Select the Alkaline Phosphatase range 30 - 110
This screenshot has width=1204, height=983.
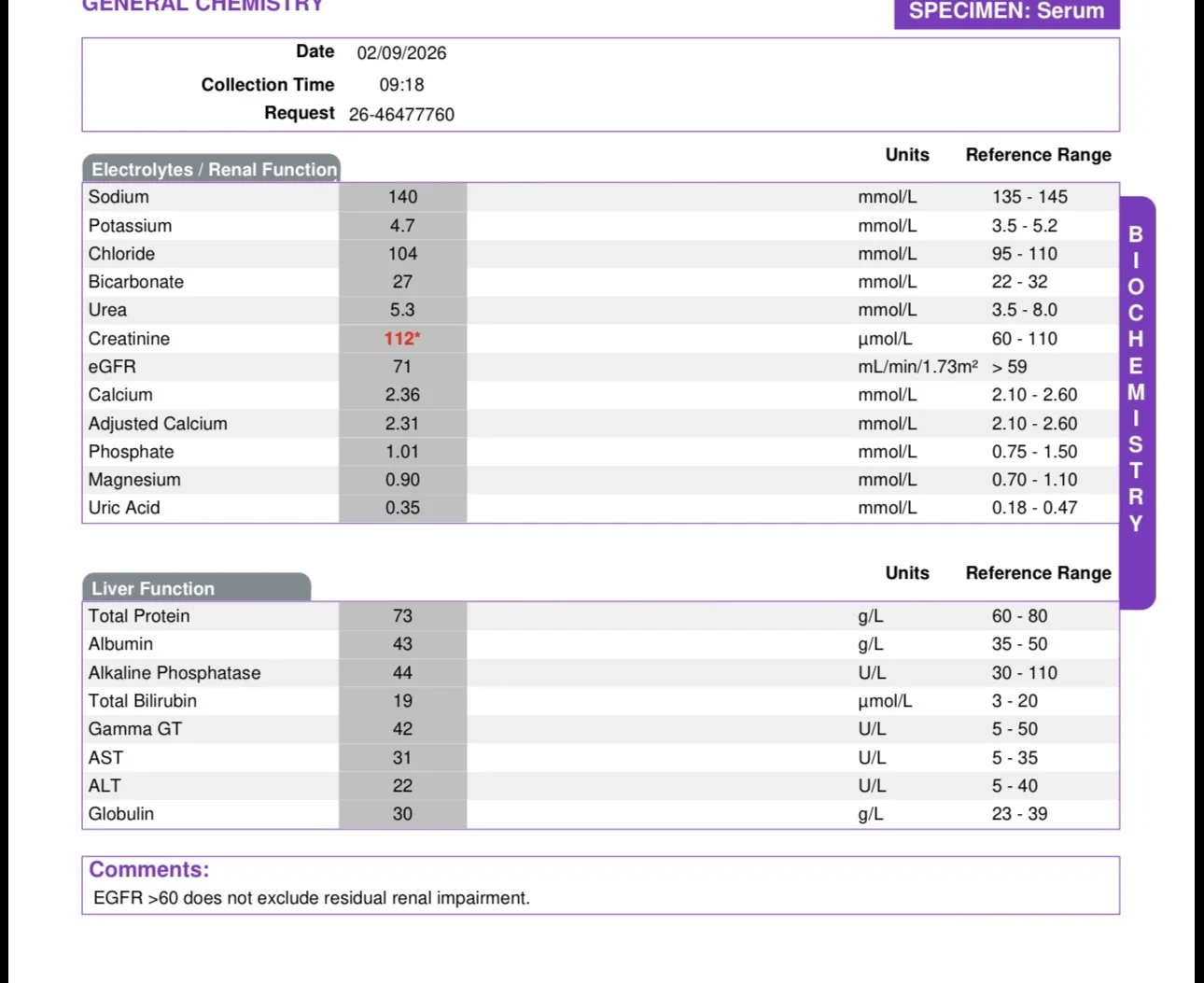(1025, 673)
